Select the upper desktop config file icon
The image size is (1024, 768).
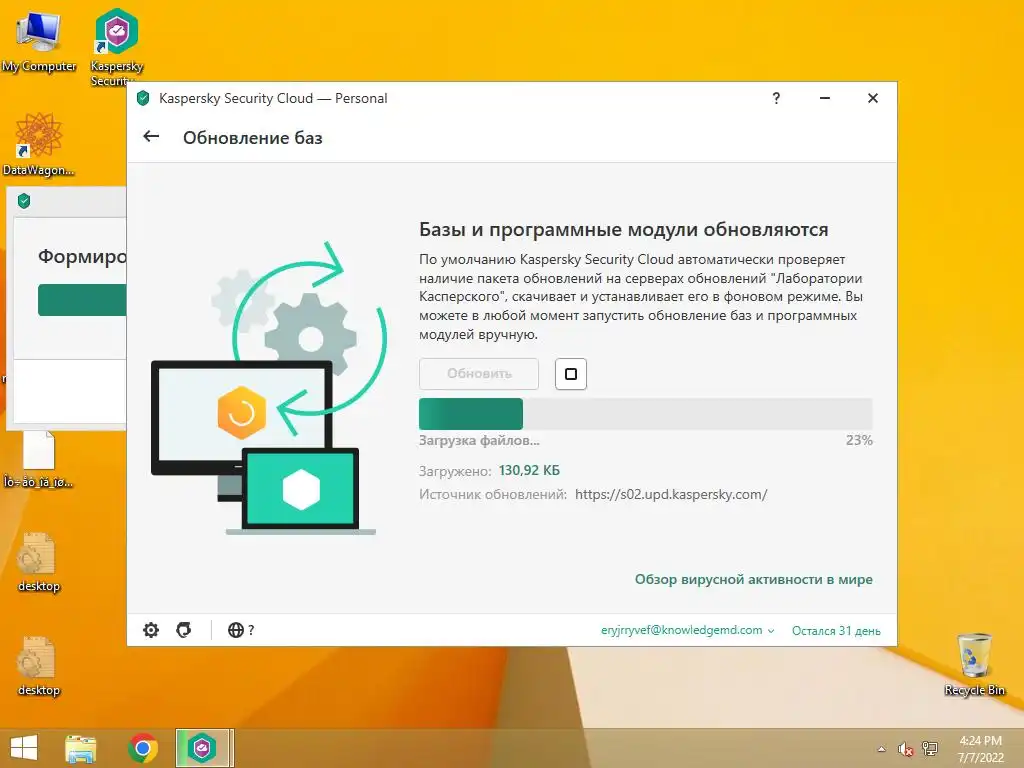click(39, 562)
